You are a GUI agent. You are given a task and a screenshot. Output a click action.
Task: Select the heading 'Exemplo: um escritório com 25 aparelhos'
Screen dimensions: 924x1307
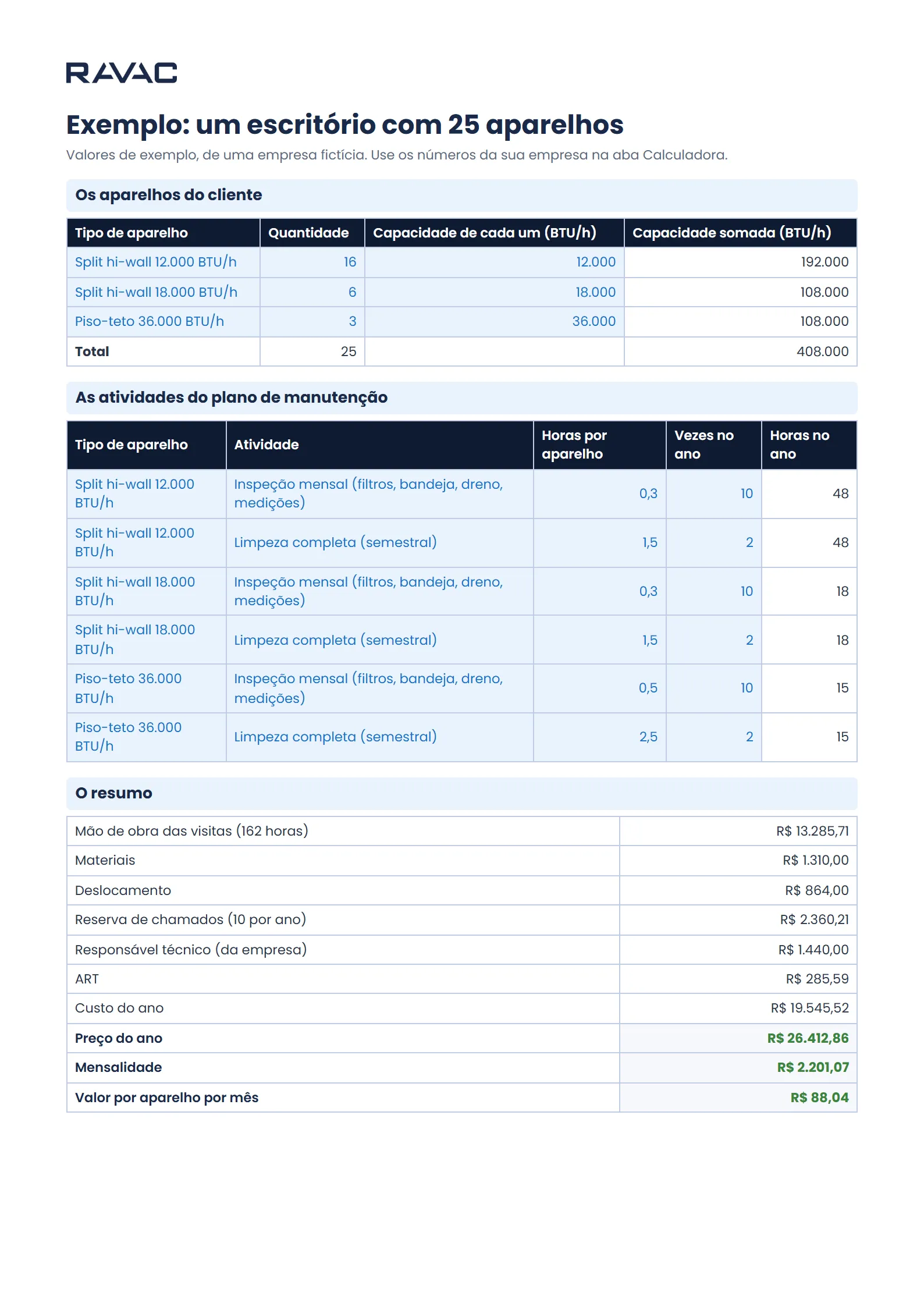coord(344,125)
